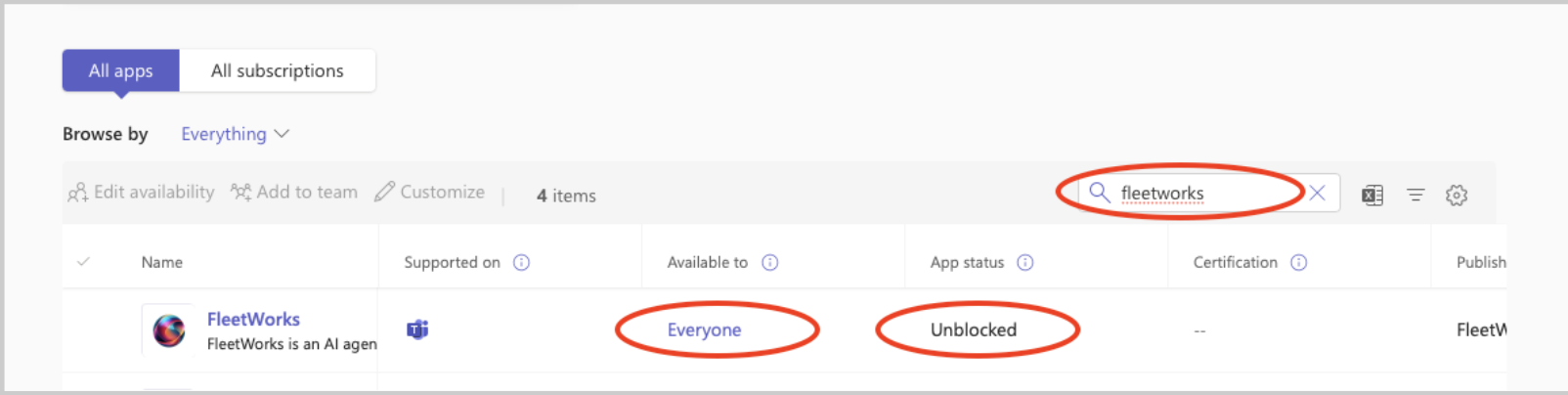The image size is (1568, 395).
Task: Switch to the All apps tab
Action: [121, 70]
